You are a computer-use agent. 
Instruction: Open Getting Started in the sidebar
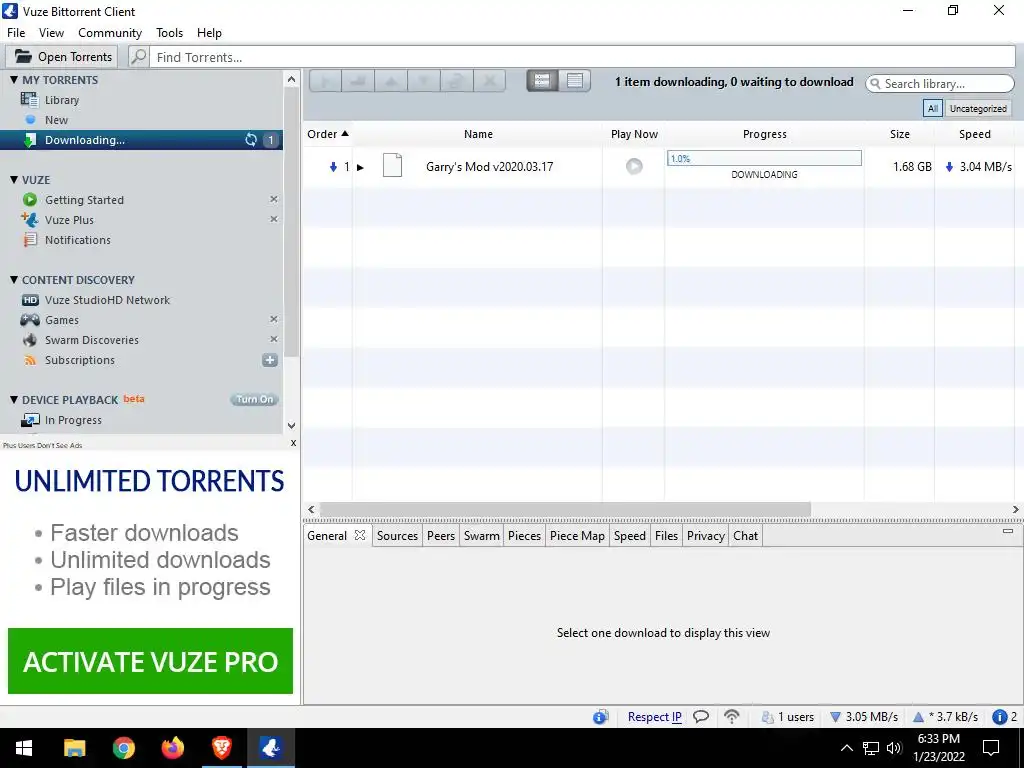(x=84, y=200)
